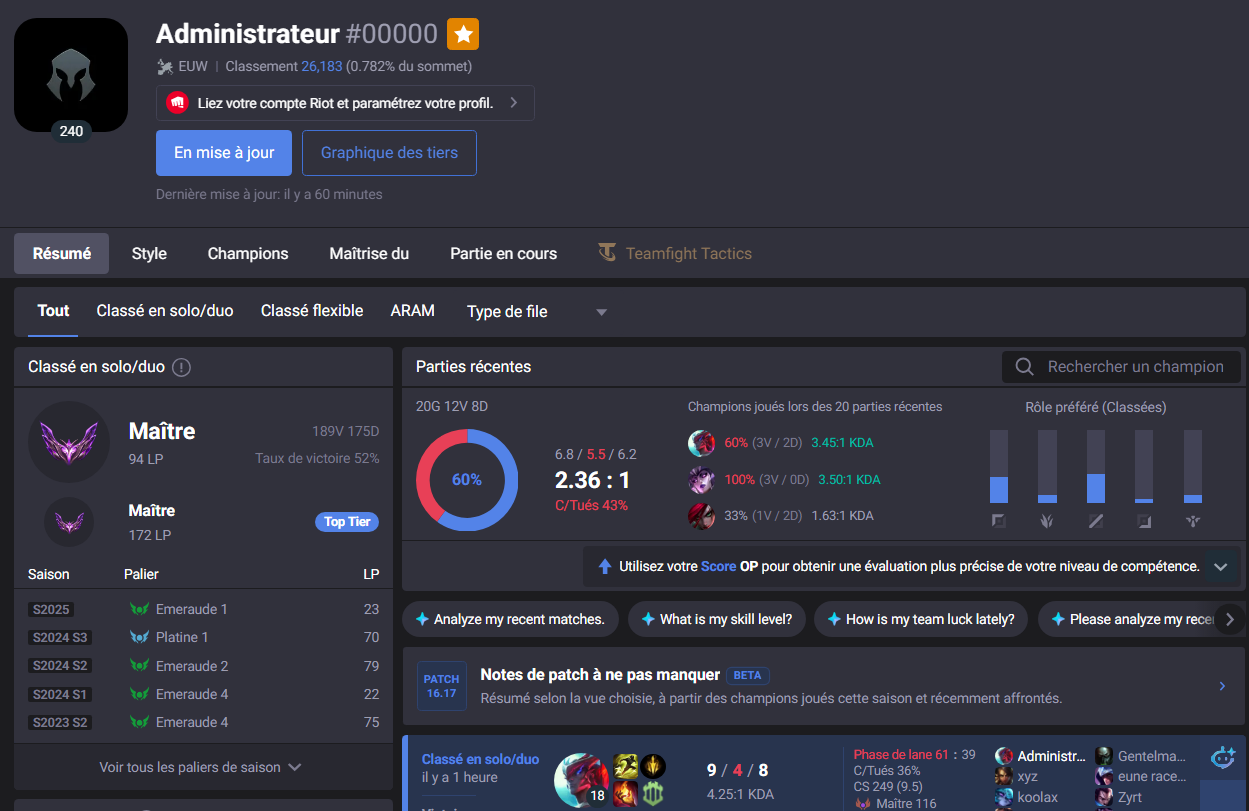Click the Top Tier badge

(347, 522)
